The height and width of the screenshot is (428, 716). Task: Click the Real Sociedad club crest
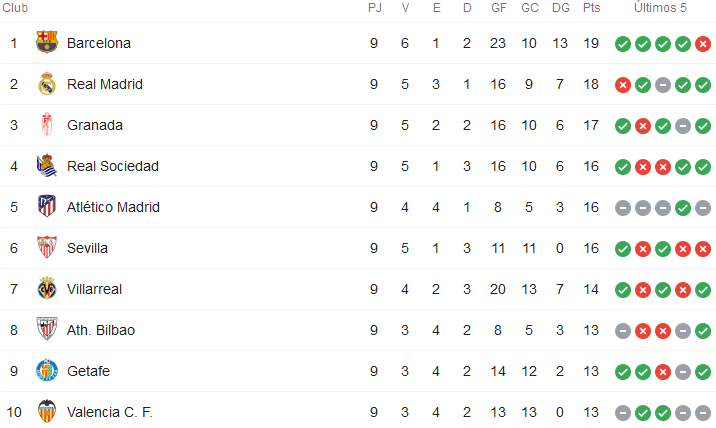47,166
